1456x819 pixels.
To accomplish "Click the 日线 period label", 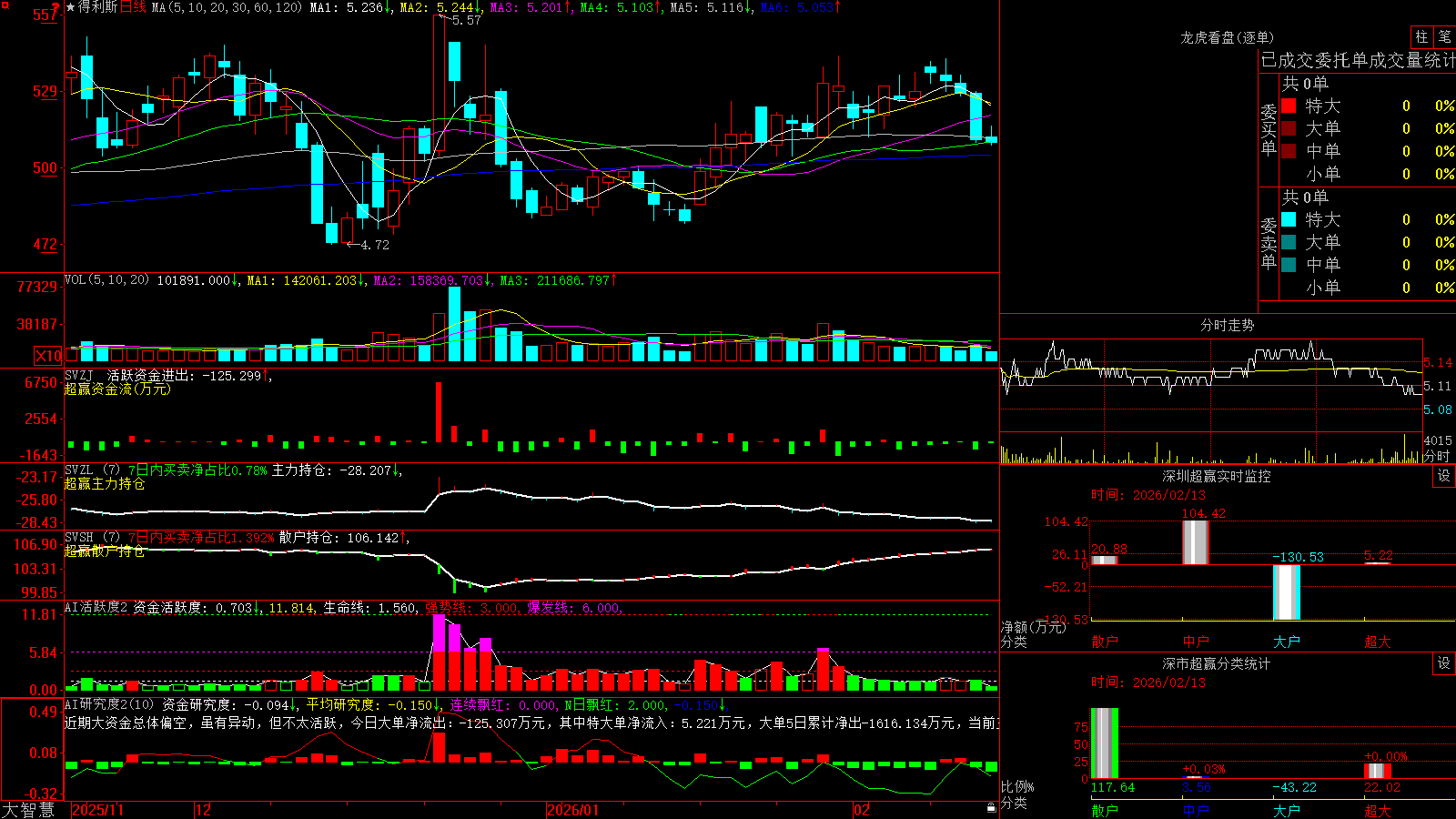I will [133, 7].
